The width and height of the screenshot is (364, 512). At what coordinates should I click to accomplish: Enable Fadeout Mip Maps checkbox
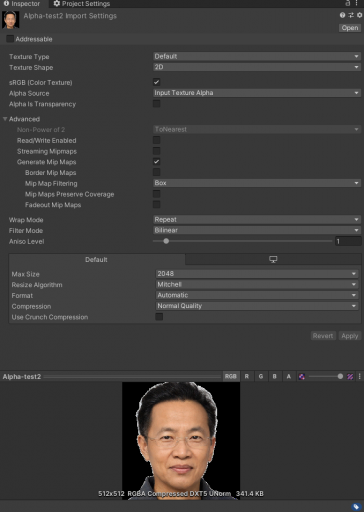(156, 205)
